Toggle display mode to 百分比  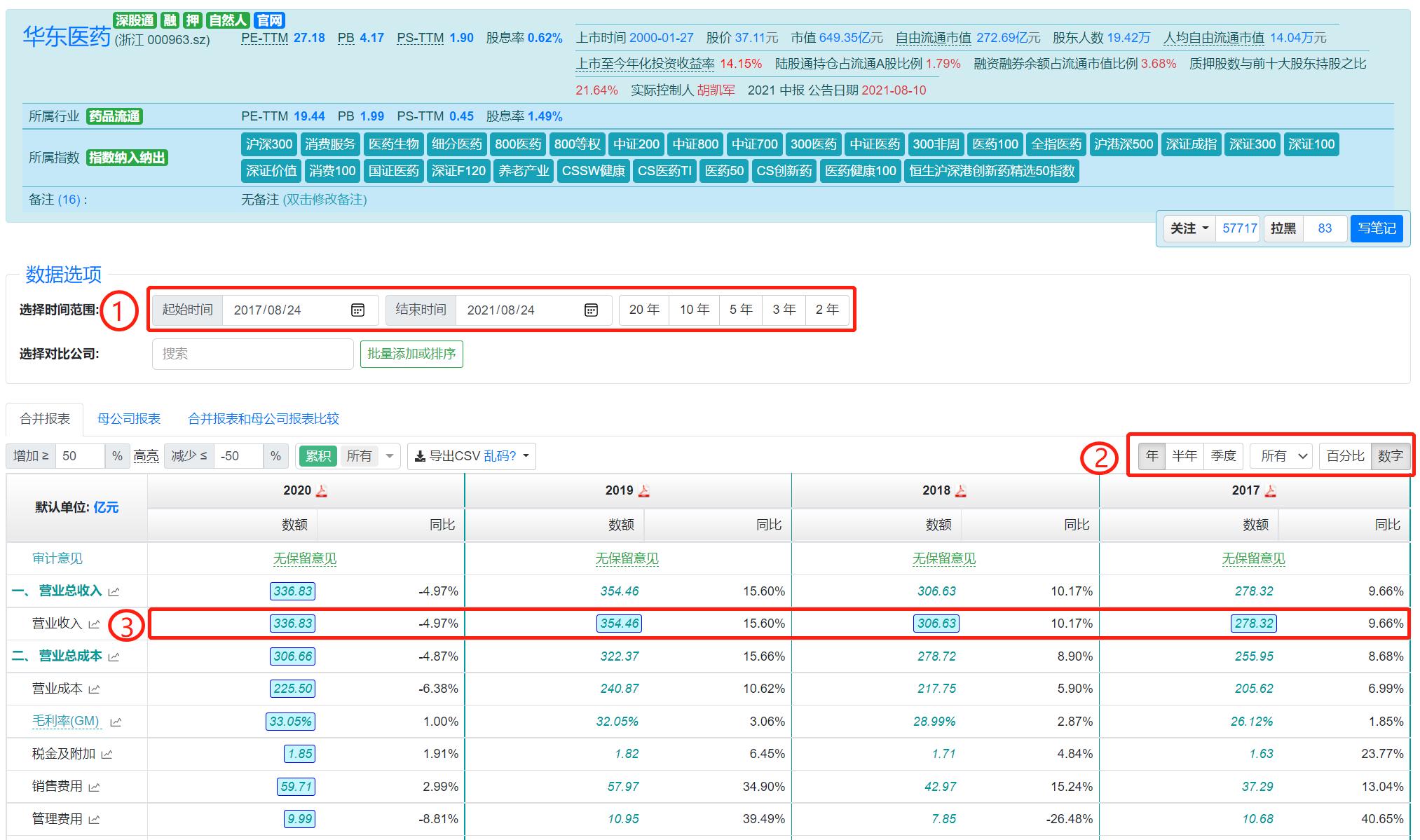tap(1345, 456)
